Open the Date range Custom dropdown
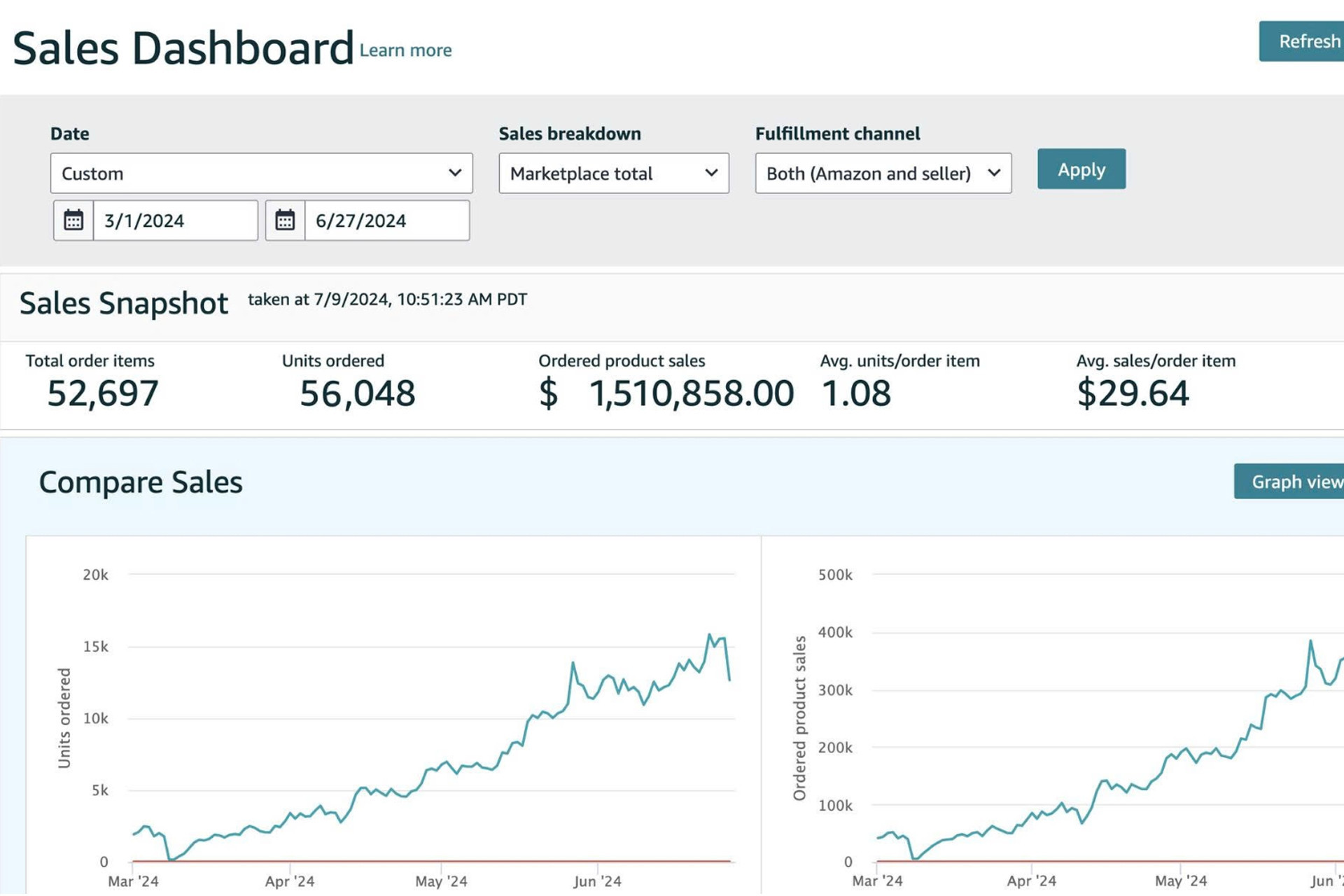 pyautogui.click(x=261, y=174)
